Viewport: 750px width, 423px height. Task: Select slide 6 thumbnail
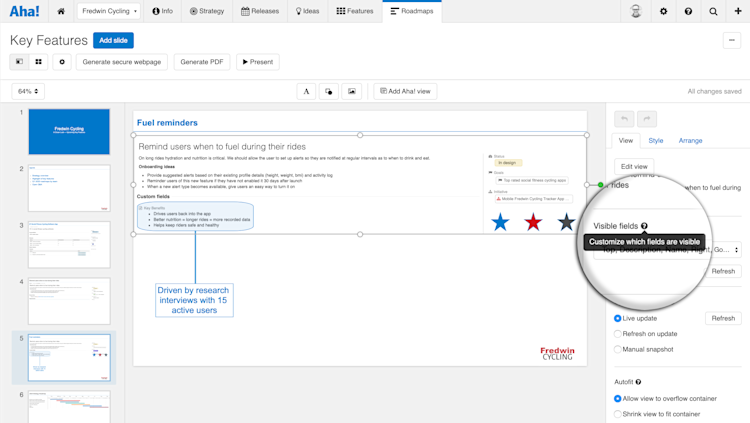point(69,407)
